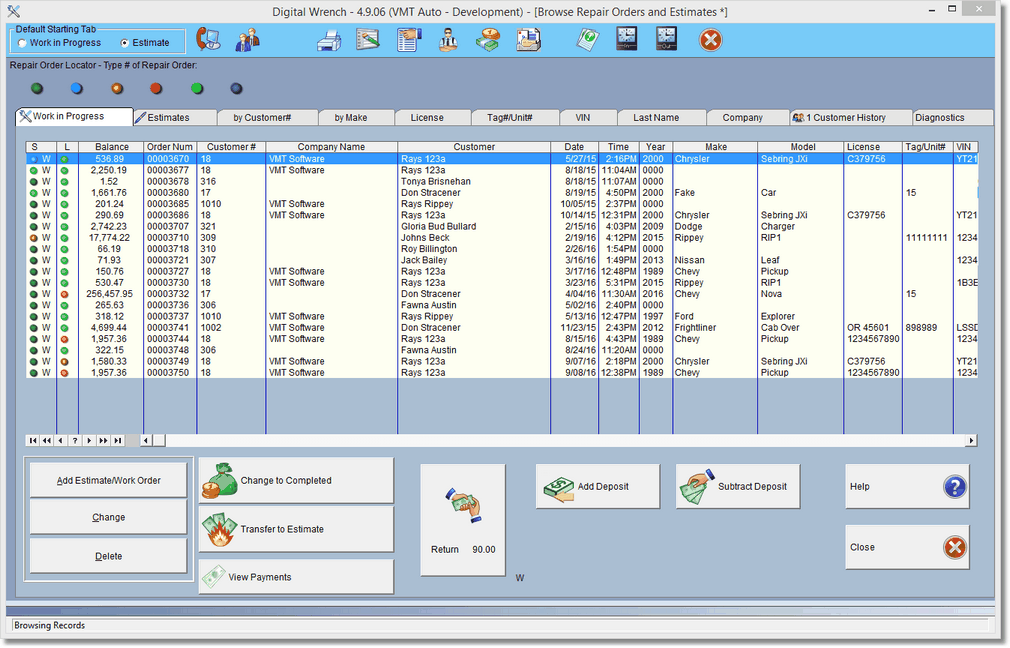The width and height of the screenshot is (1010, 648).
Task: Select the Work in Progress radio button
Action: click(21, 43)
